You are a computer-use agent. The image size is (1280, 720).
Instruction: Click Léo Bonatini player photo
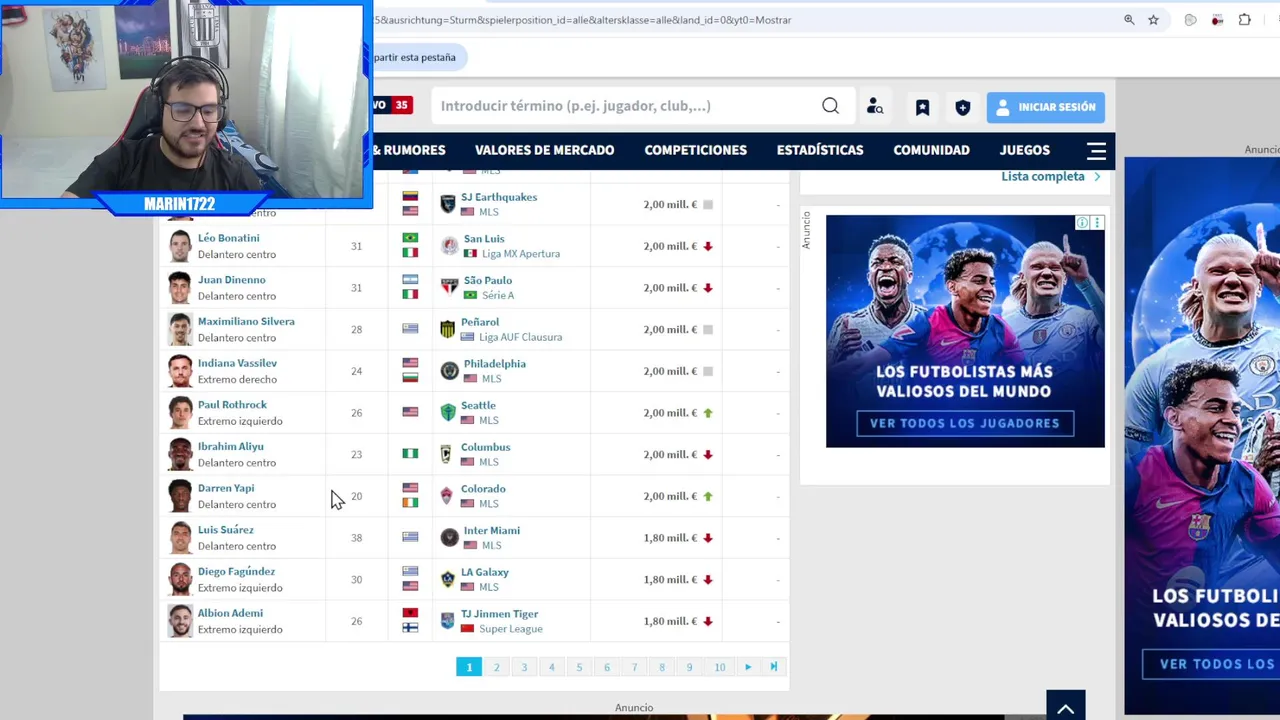(180, 246)
